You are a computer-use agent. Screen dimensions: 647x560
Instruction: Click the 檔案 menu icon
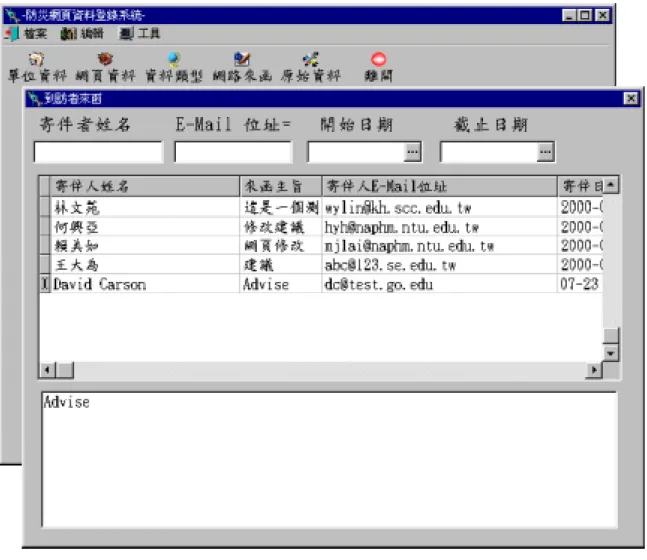(x=12, y=33)
